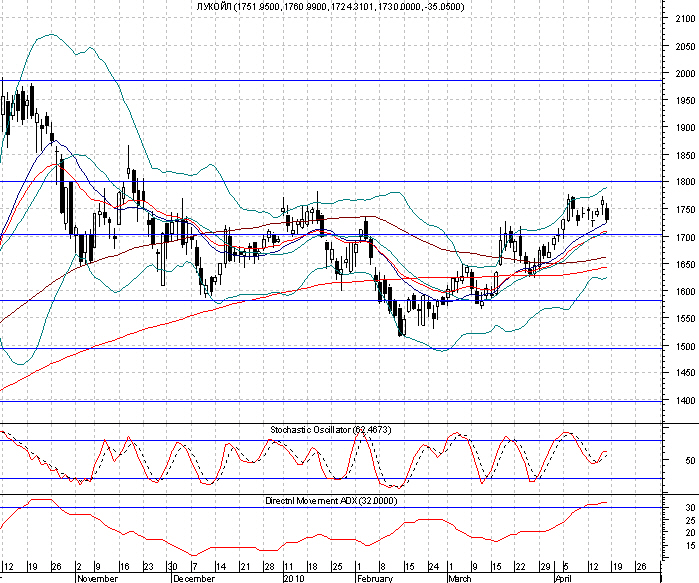Viewport: 699px width, 583px height.
Task: Select the November month label
Action: pyautogui.click(x=98, y=579)
